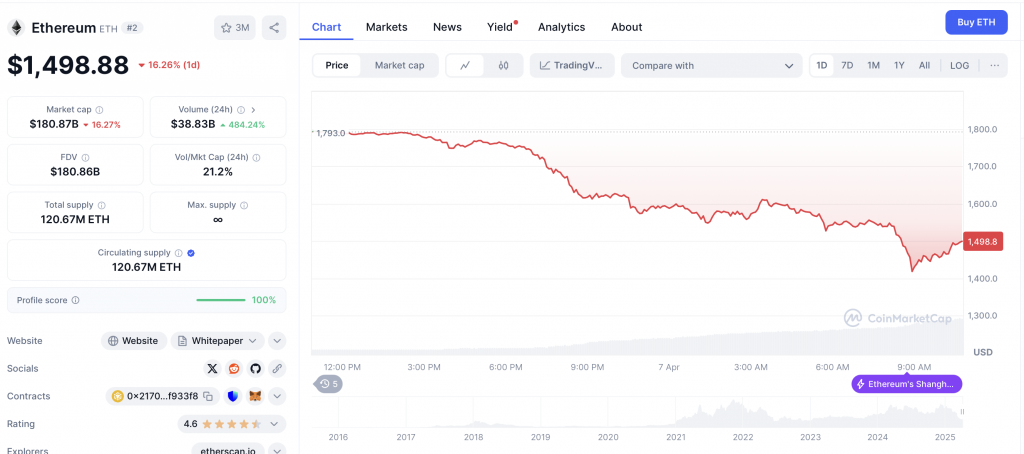
Task: Click the MetaMask fox icon
Action: pos(256,396)
